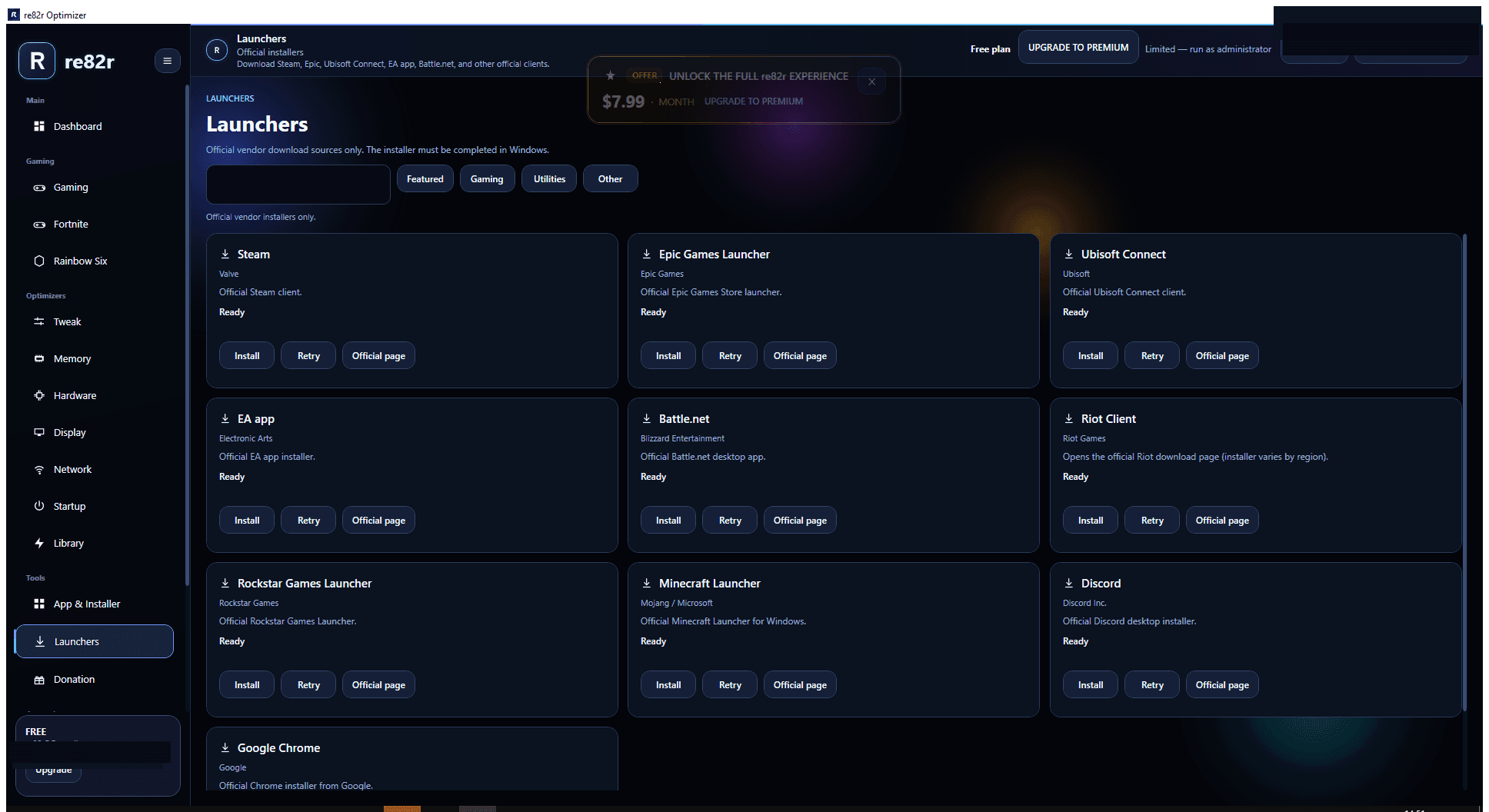Click the re82r logo icon in sidebar
The height and width of the screenshot is (812, 1489).
click(37, 61)
